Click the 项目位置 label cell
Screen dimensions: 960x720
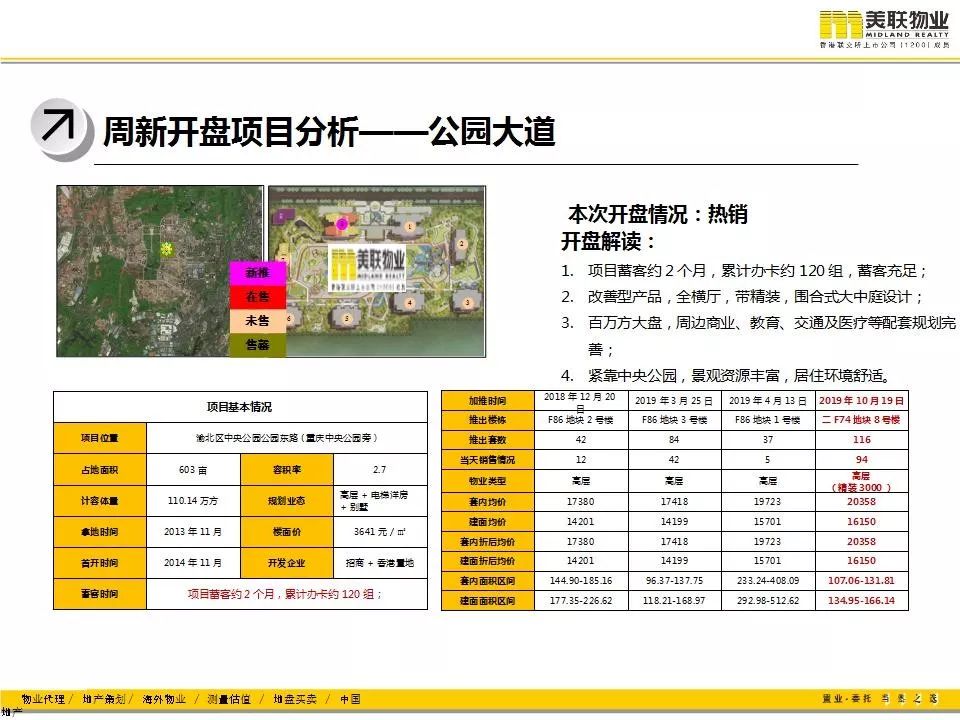(100, 438)
